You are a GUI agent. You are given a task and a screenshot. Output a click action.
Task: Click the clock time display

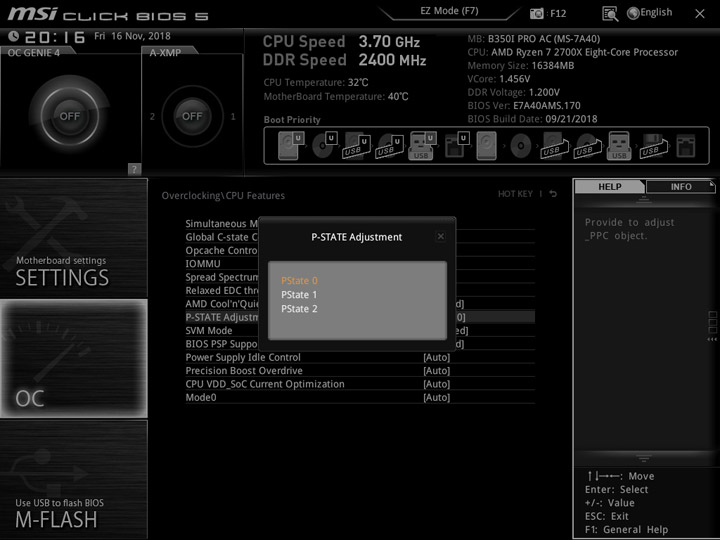tap(55, 37)
